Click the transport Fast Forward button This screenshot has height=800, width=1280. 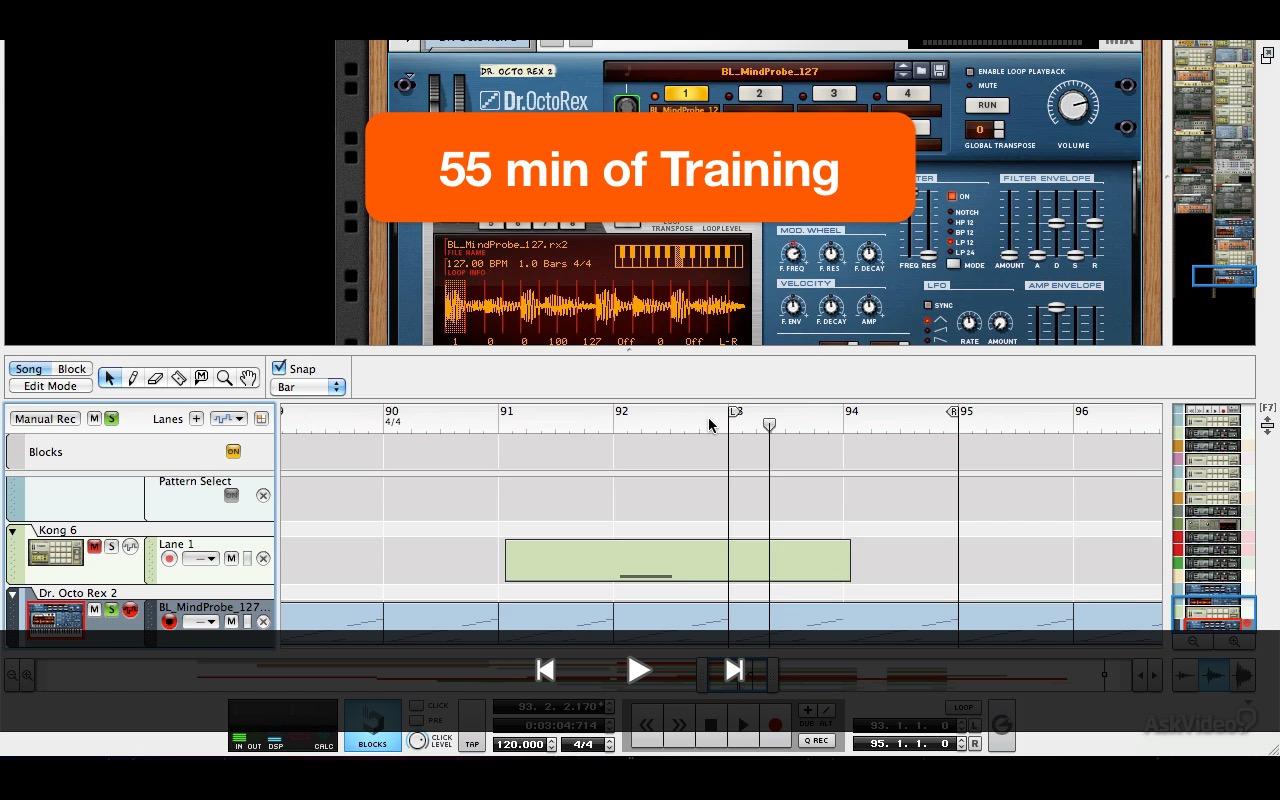pyautogui.click(x=679, y=725)
